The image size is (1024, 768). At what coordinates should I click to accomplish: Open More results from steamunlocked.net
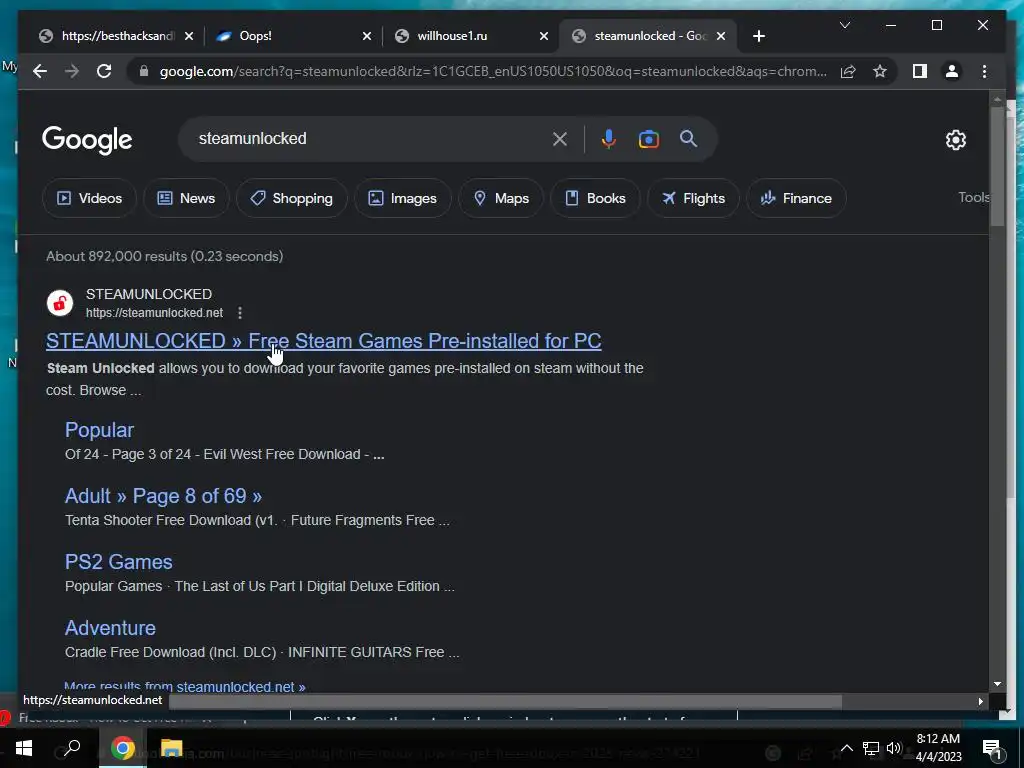pos(185,686)
